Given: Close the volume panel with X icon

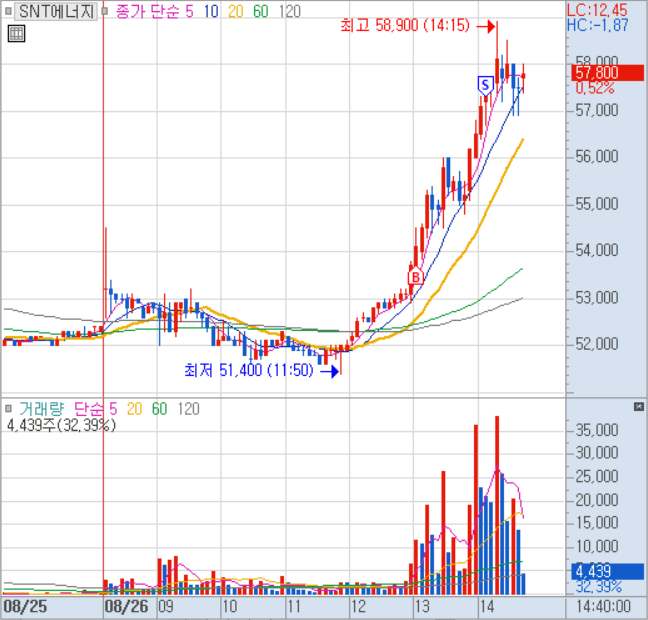Looking at the screenshot, I should pos(637,407).
